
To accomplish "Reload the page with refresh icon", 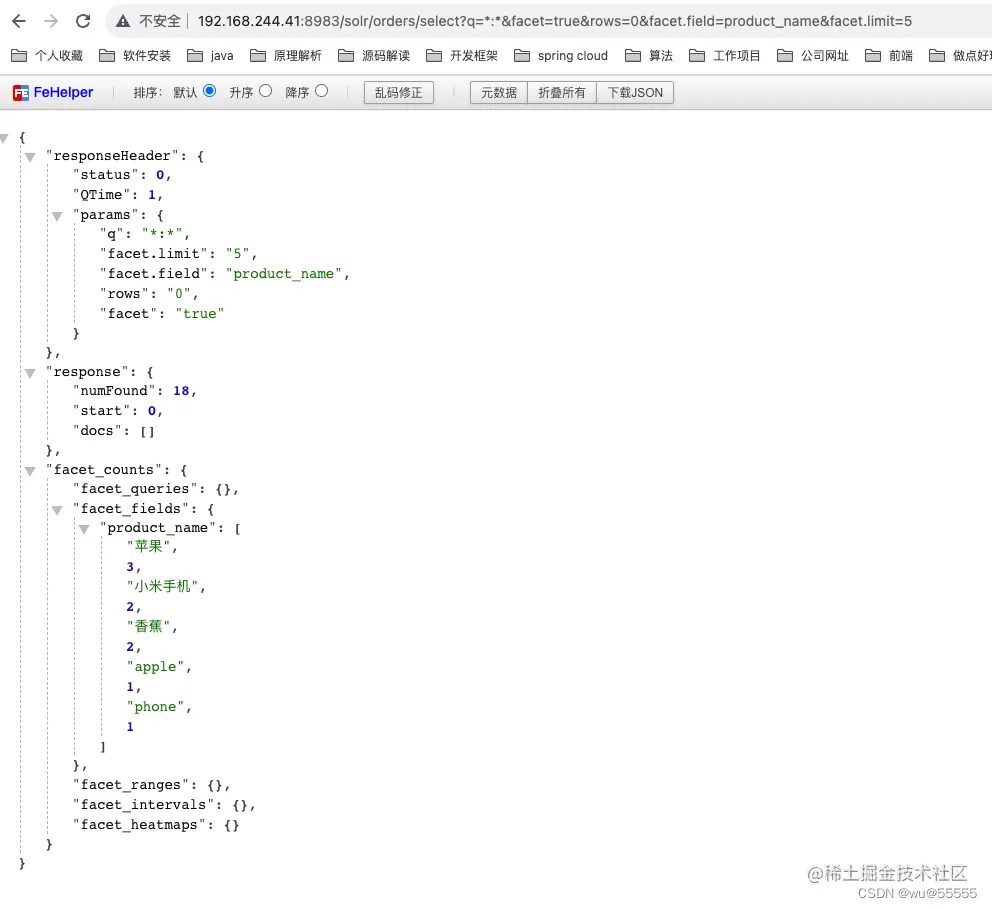I will [83, 22].
